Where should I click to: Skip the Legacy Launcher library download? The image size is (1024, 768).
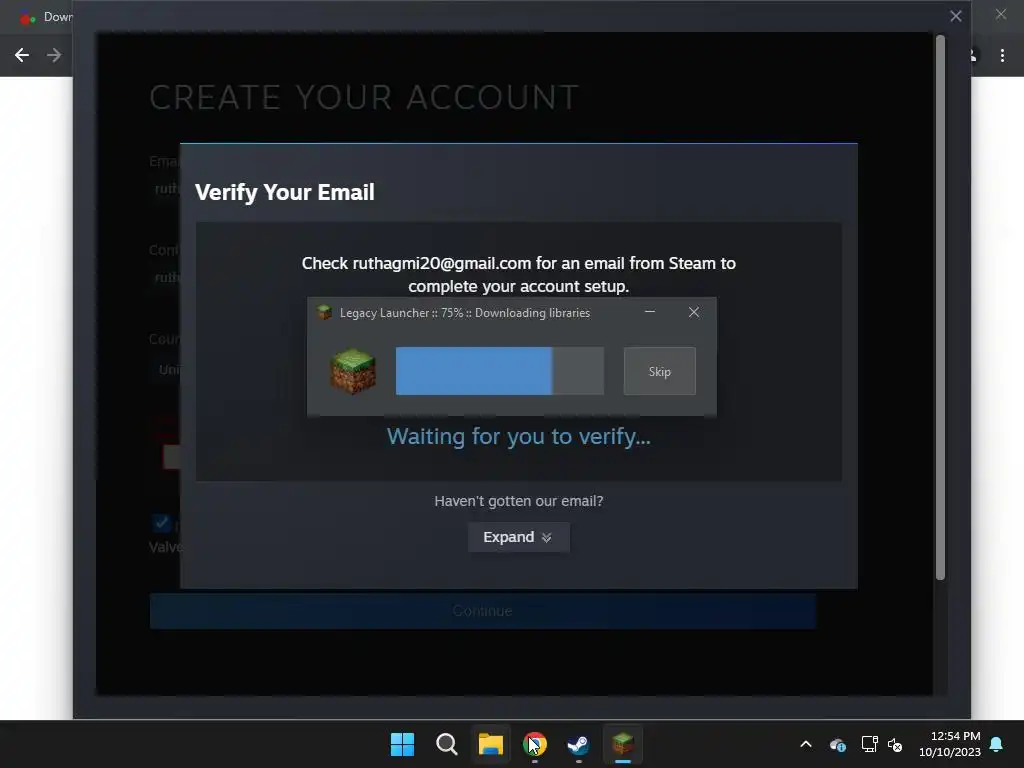click(660, 371)
